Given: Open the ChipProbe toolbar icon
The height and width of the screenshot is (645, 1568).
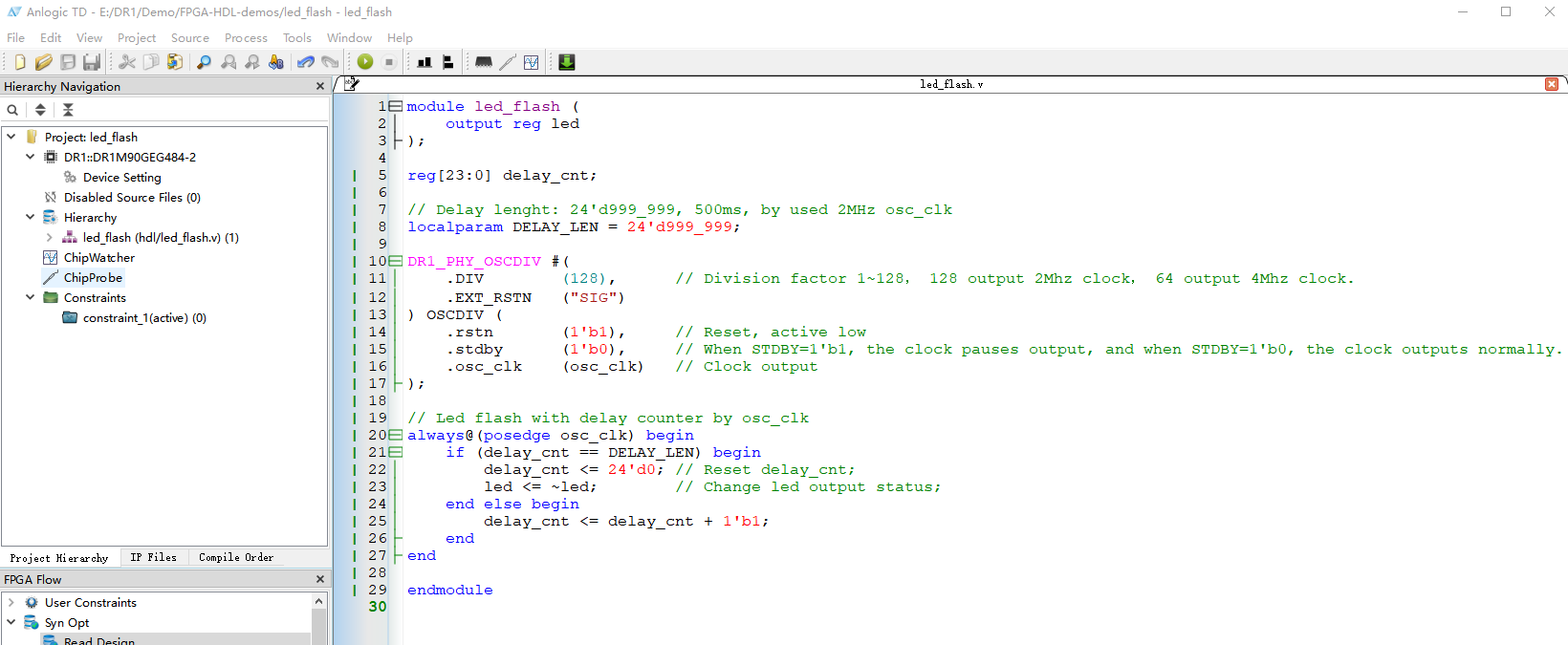Looking at the screenshot, I should point(508,62).
